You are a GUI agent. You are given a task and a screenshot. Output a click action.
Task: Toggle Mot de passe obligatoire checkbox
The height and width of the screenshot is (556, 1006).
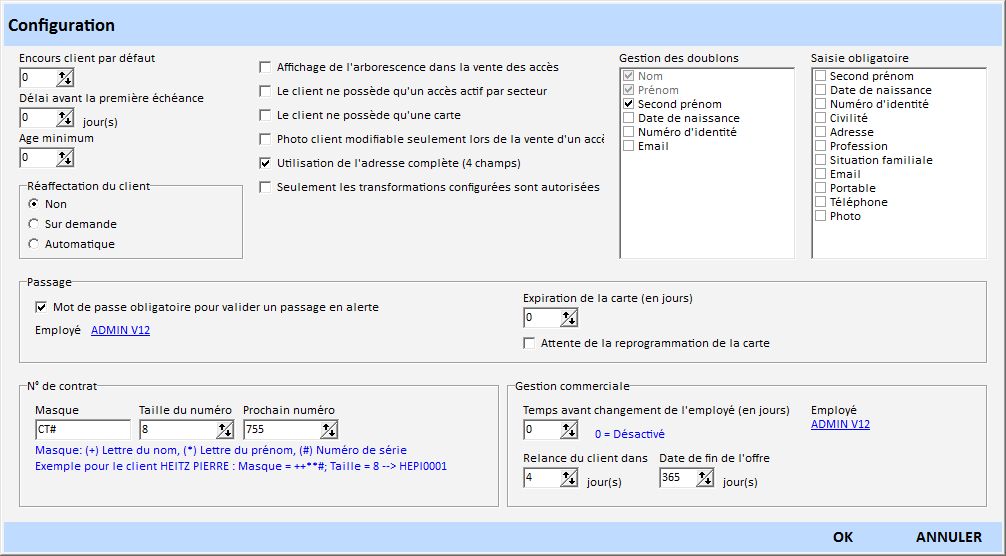42,307
